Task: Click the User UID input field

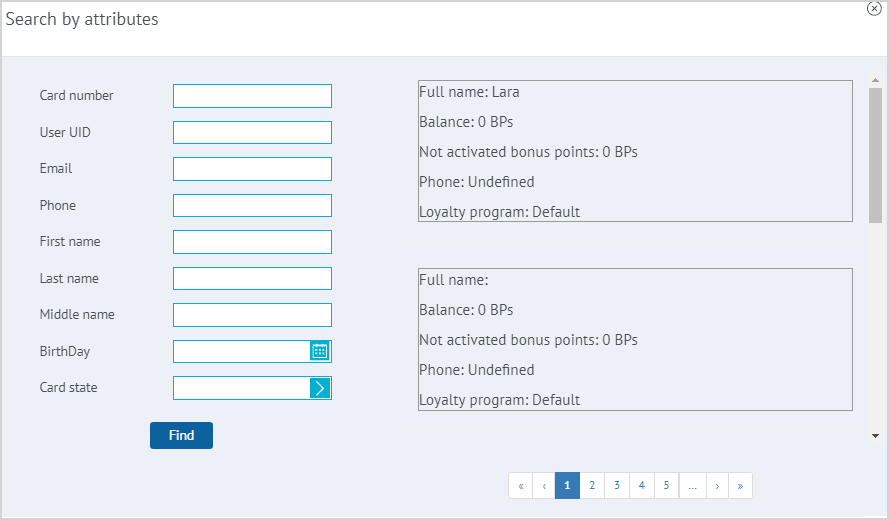Action: pyautogui.click(x=252, y=133)
